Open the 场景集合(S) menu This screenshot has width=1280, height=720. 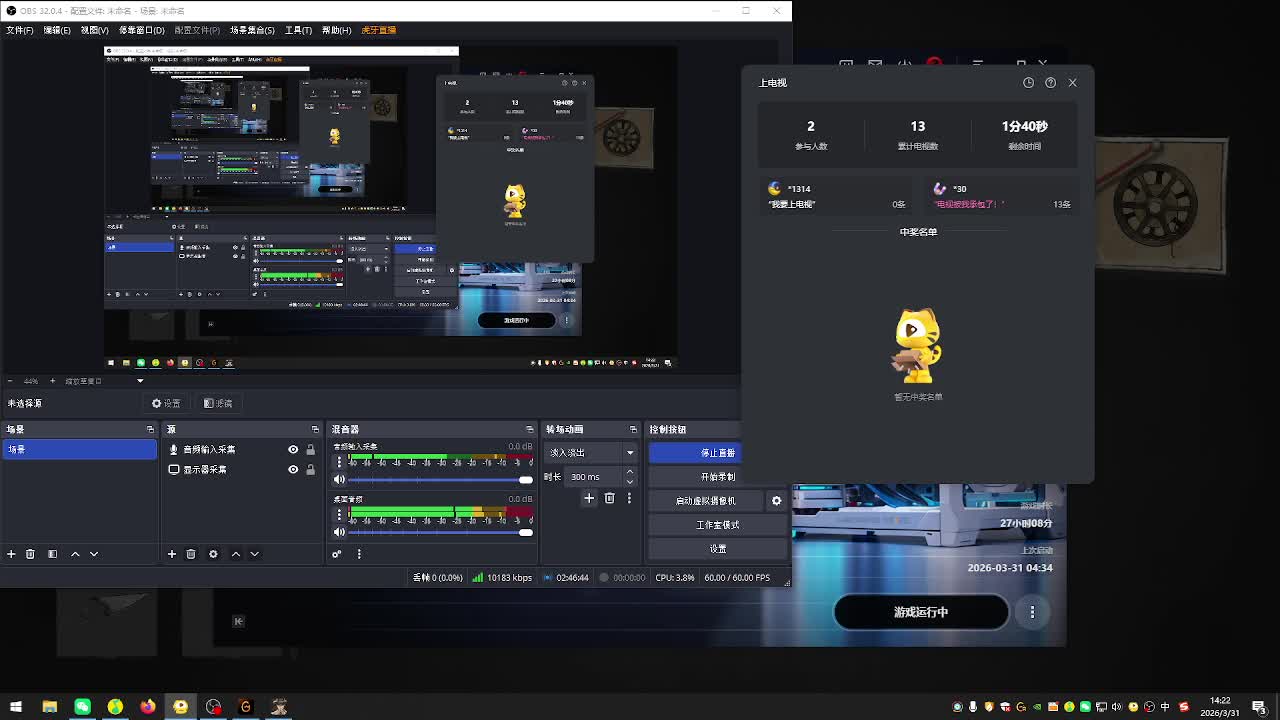252,30
